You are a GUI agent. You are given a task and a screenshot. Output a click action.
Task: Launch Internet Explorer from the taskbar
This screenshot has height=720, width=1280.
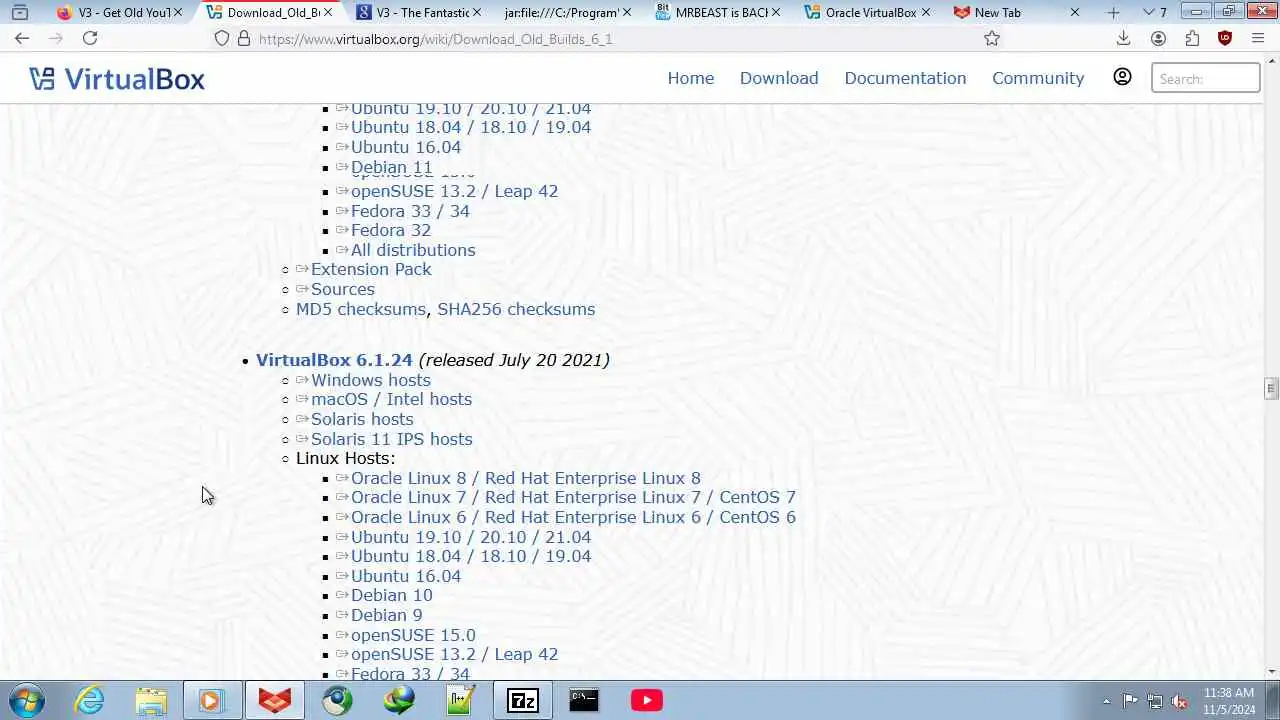point(90,700)
